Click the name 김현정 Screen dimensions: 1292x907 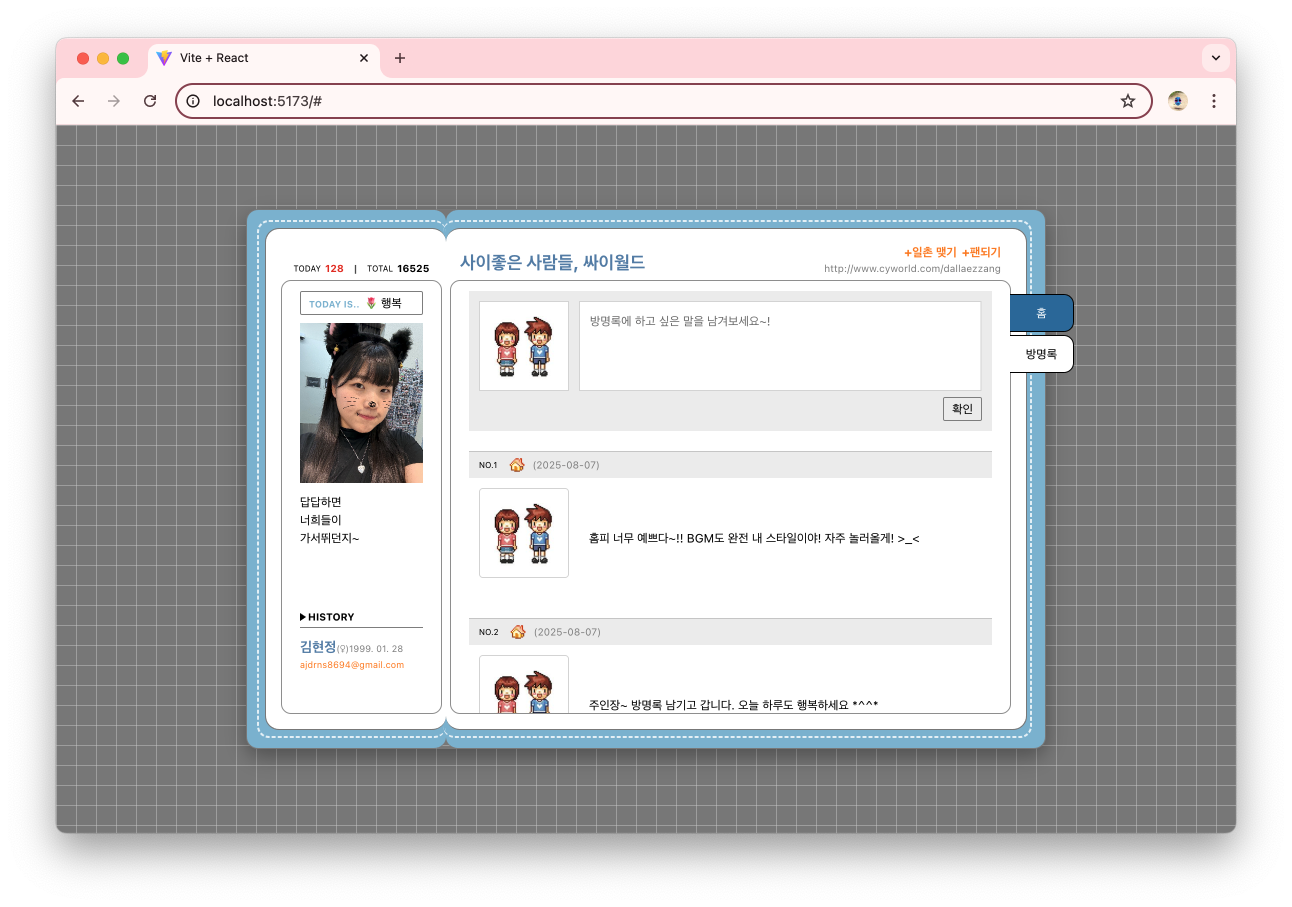pyautogui.click(x=318, y=647)
